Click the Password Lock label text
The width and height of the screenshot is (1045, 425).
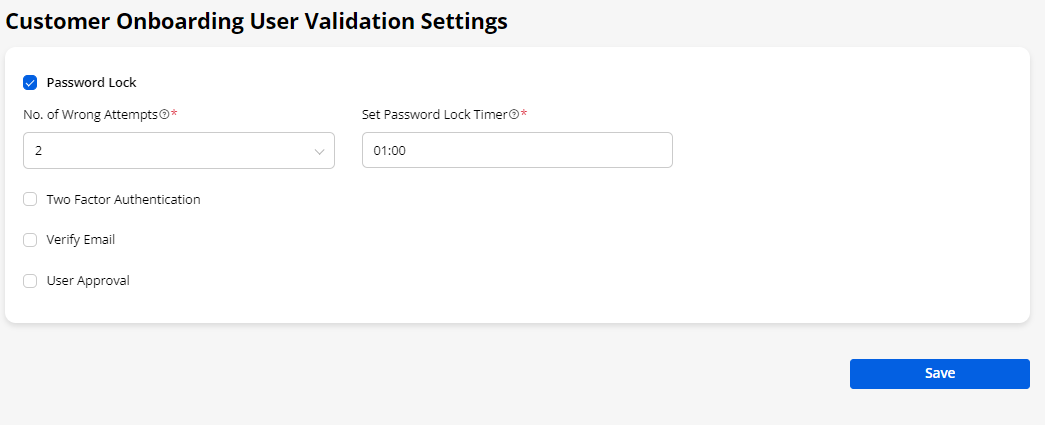(x=91, y=83)
